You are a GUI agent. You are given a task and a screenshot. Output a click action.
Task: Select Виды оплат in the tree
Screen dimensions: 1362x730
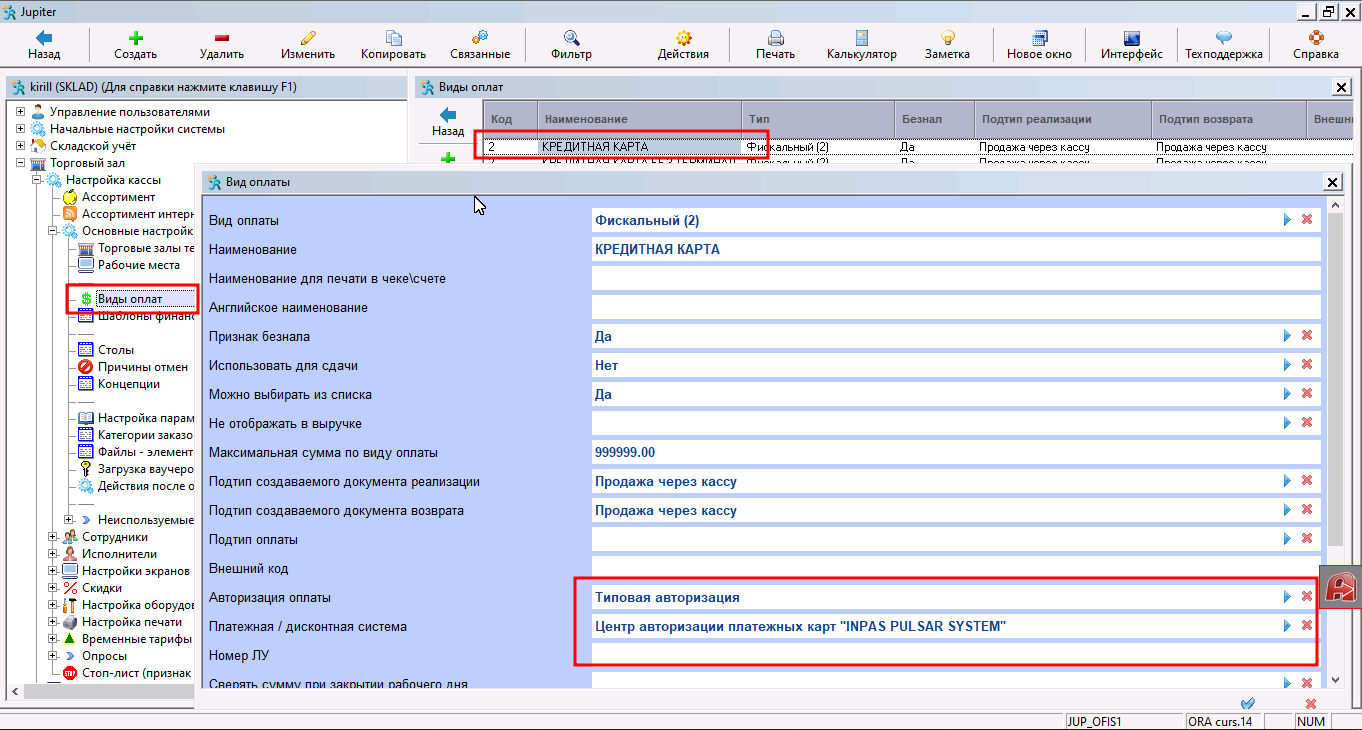coord(130,299)
